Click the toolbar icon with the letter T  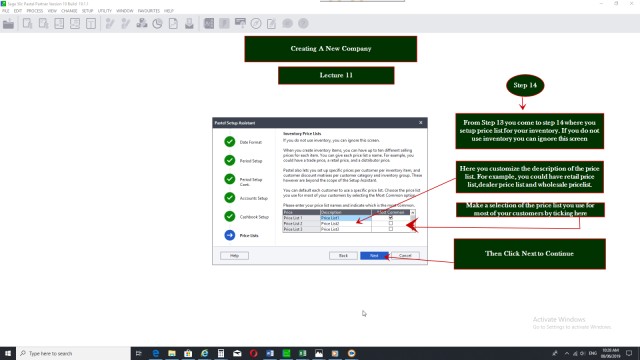[91, 24]
